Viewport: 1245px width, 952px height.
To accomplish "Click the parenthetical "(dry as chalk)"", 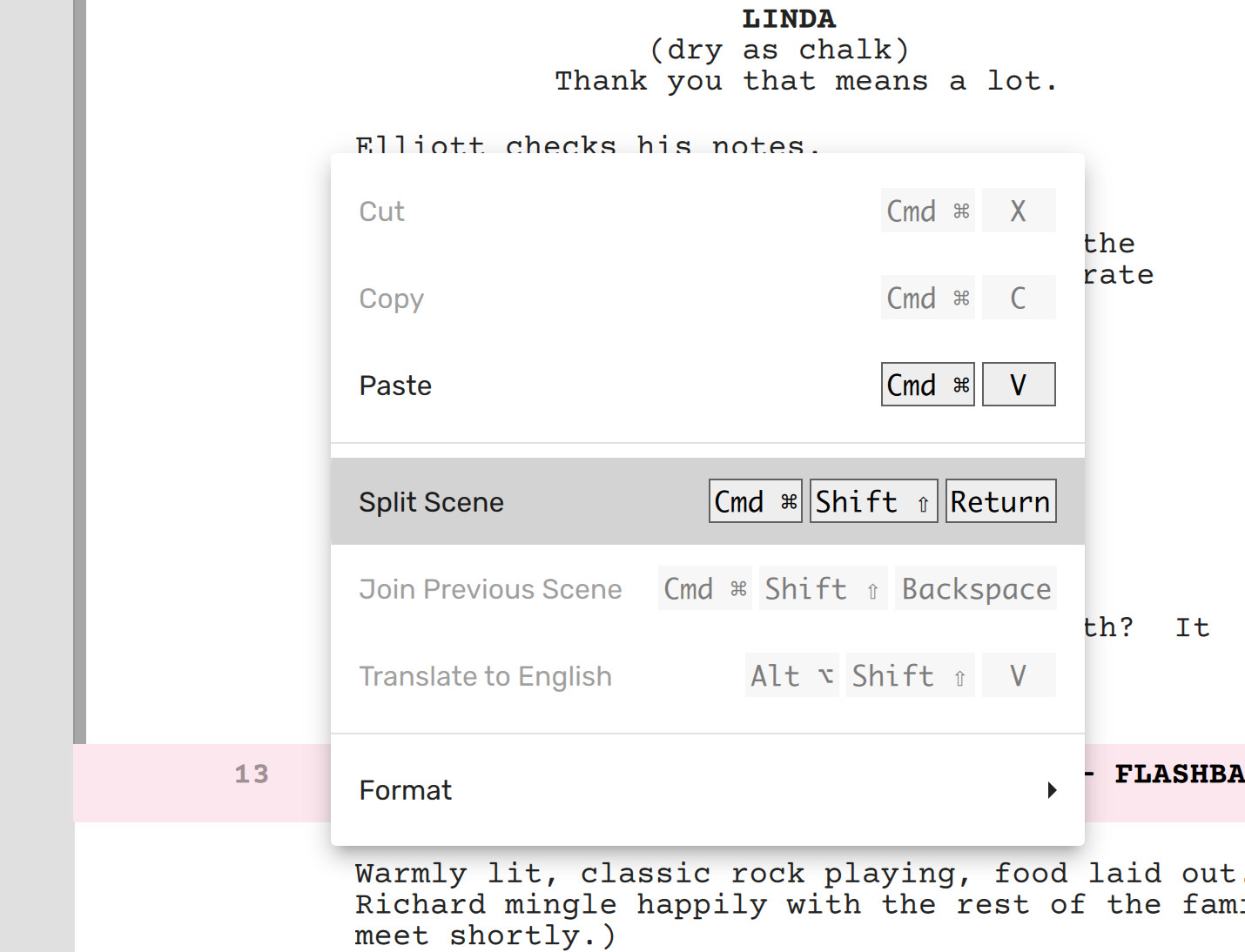I will [x=779, y=50].
